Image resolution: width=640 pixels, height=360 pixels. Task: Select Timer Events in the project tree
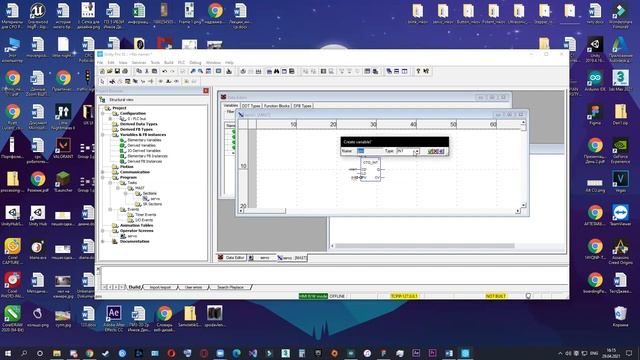[x=145, y=215]
